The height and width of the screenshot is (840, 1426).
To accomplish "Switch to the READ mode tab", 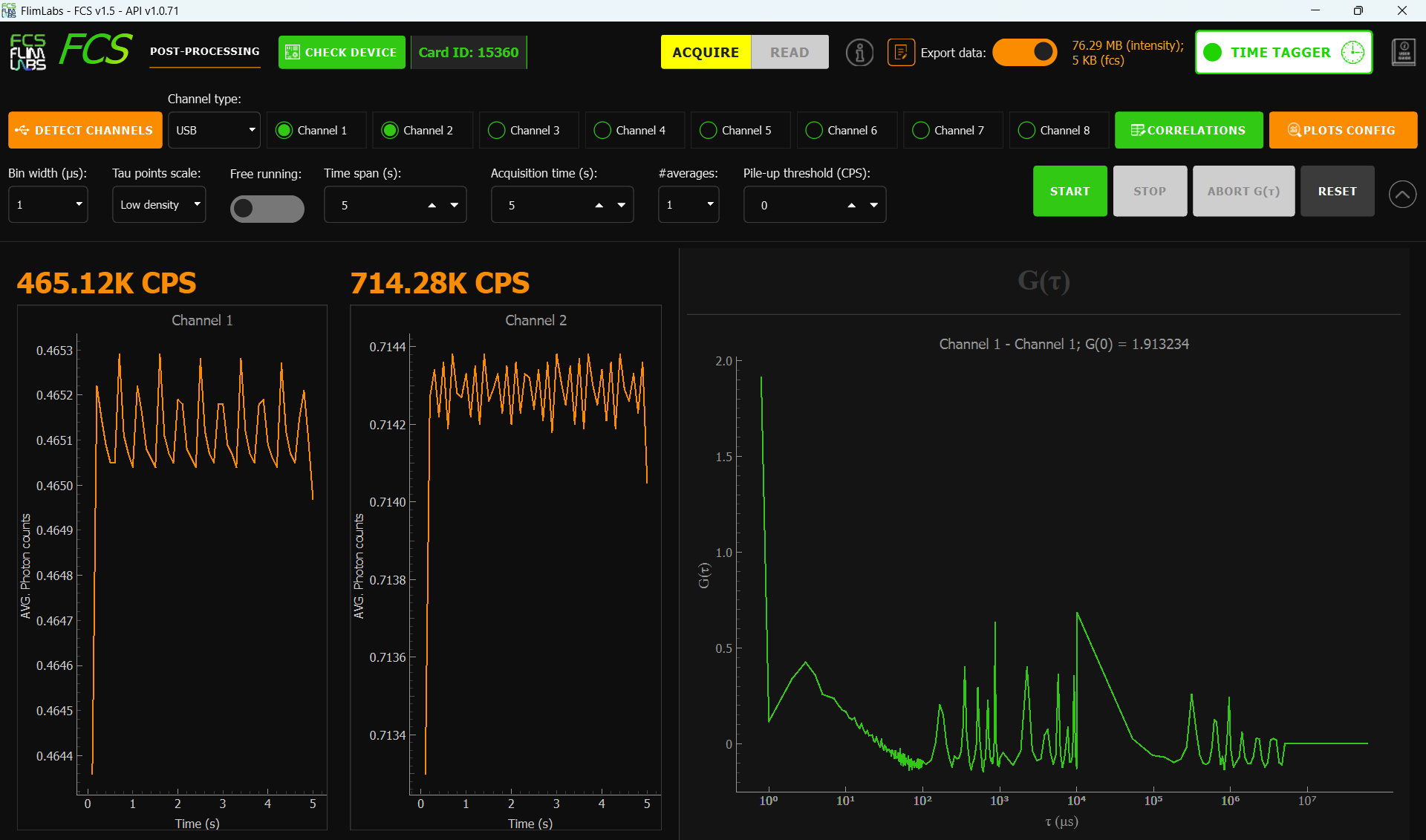I will 789,53.
